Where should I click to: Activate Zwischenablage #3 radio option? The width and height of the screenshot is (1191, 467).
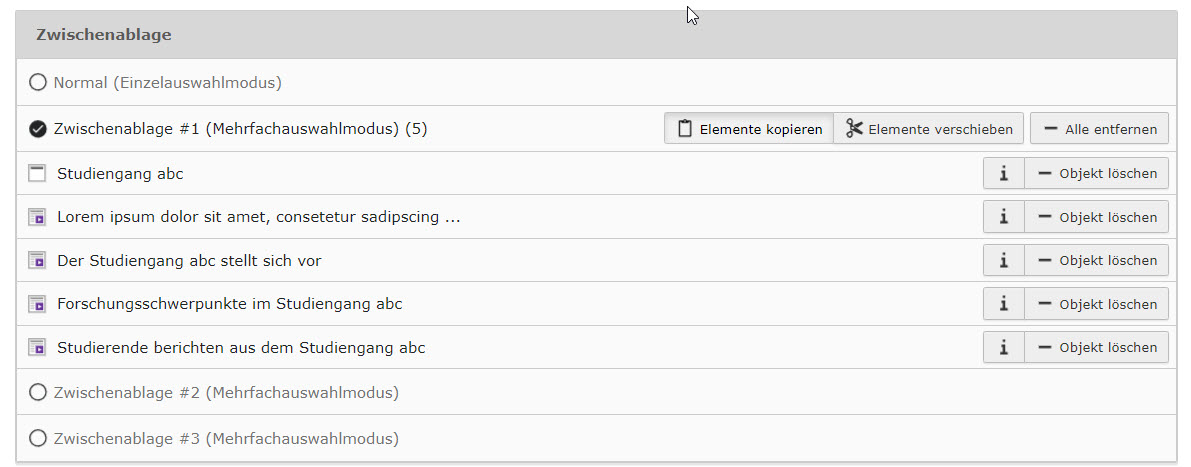point(38,438)
